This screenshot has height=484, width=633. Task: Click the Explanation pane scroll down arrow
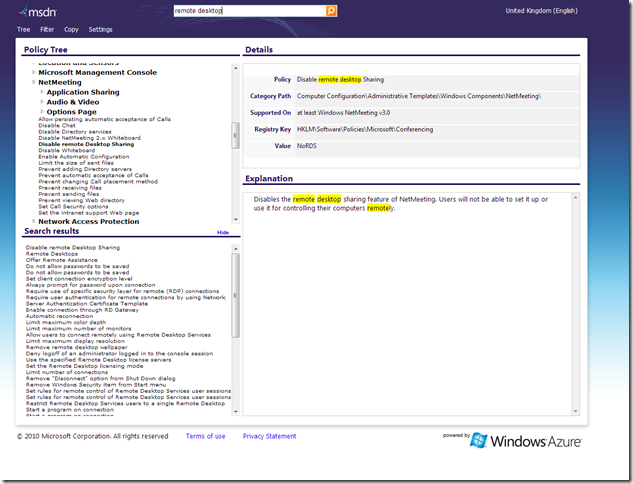click(575, 411)
